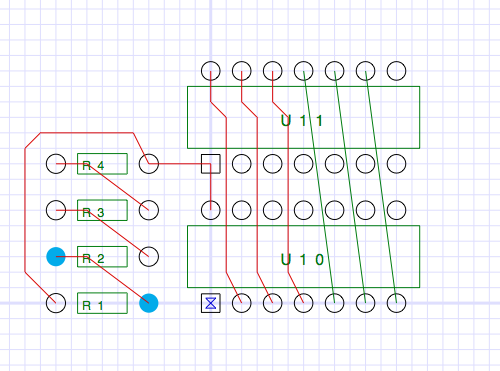The height and width of the screenshot is (371, 500).
Task: Select the R1 resistor label
Action: (93, 305)
